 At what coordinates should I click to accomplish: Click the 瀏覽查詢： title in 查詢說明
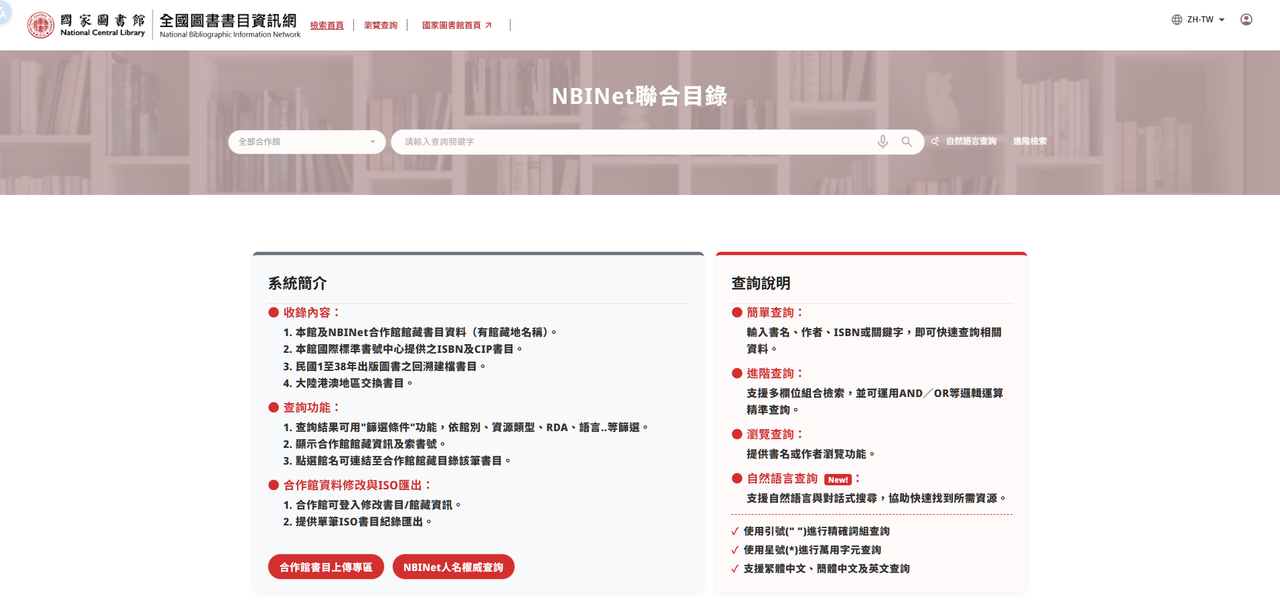pos(776,434)
